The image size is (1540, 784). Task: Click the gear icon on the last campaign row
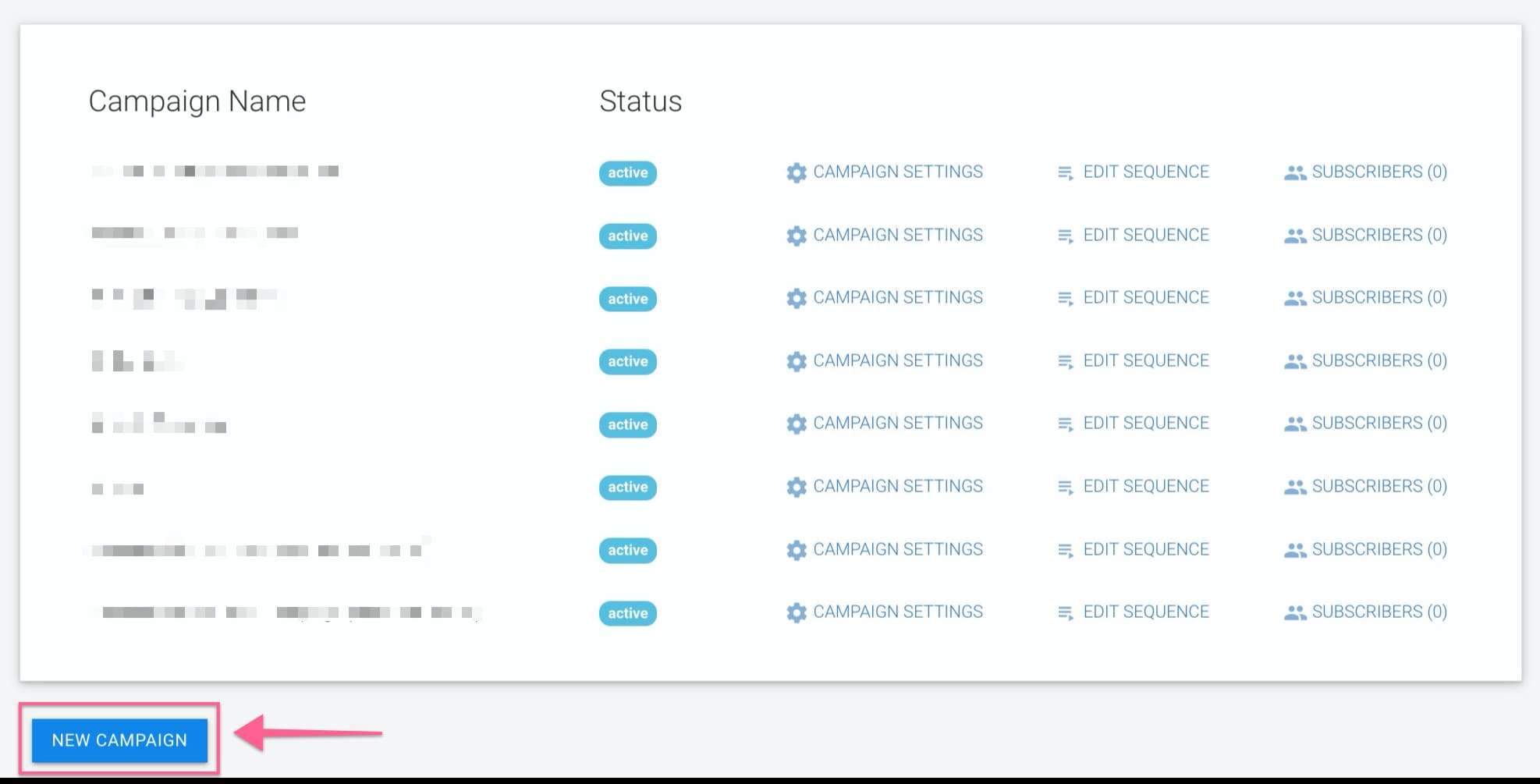[x=797, y=612]
